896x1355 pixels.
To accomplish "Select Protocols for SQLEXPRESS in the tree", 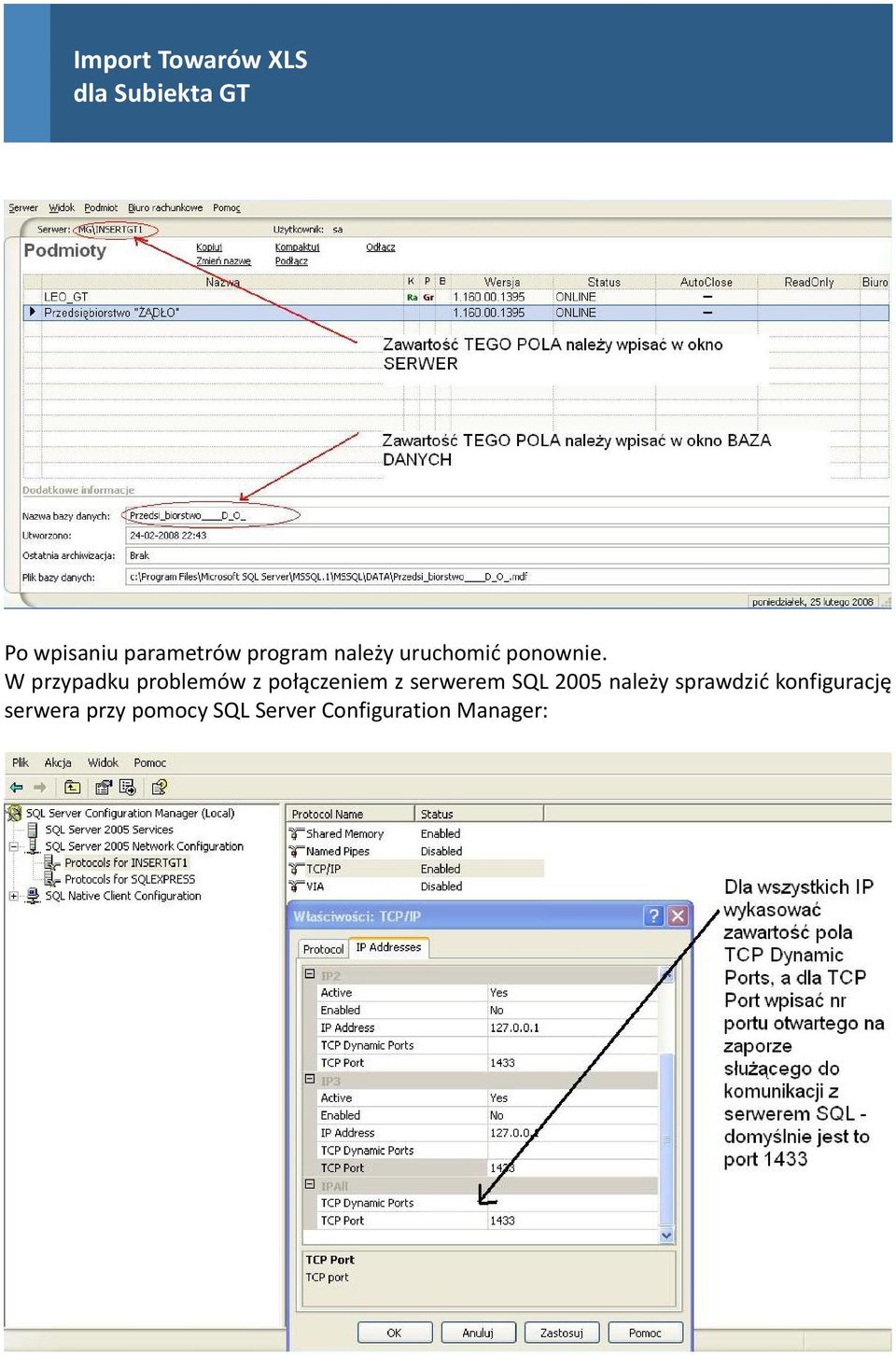I will click(x=130, y=879).
